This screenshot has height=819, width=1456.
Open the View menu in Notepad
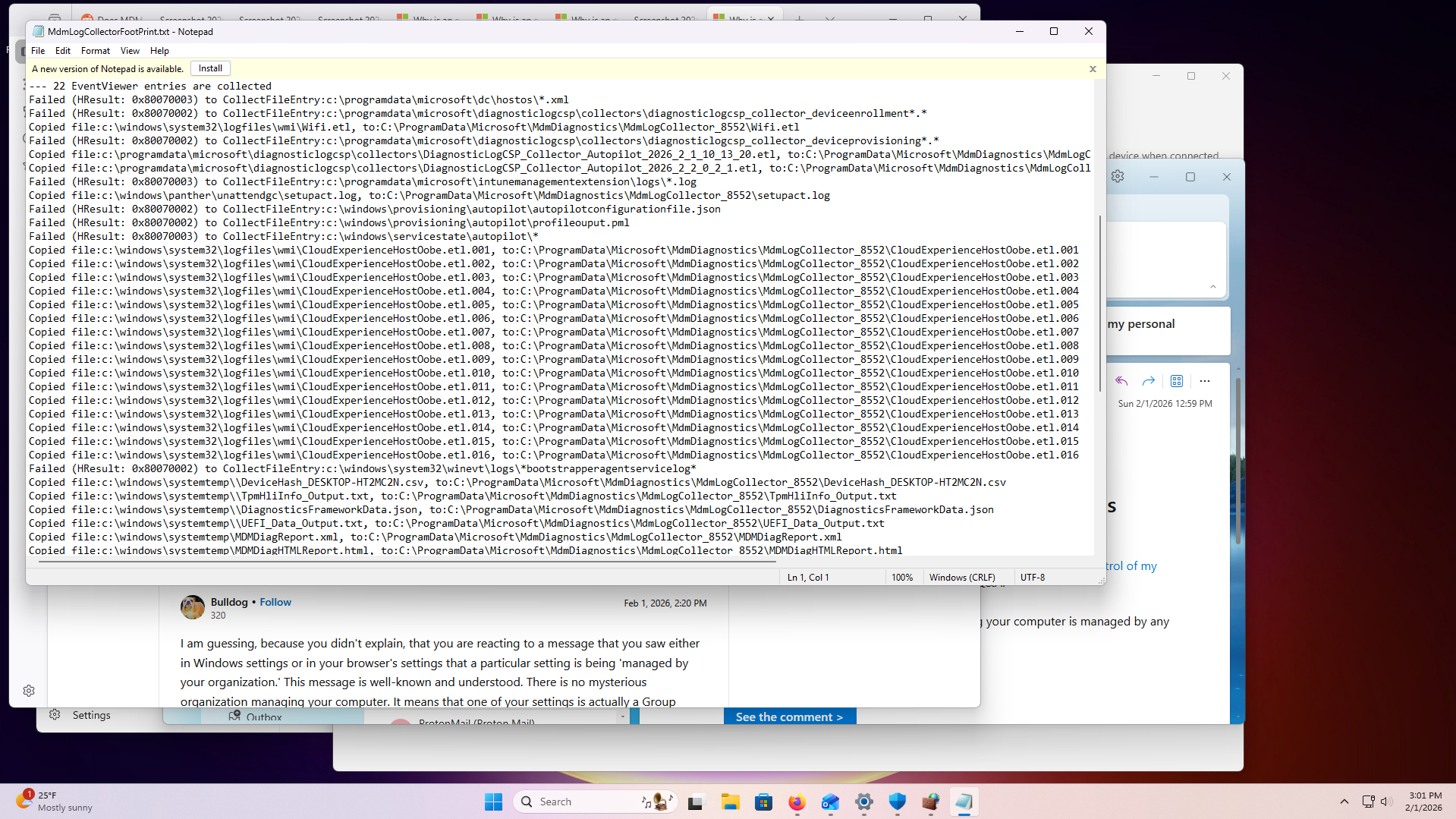click(130, 51)
